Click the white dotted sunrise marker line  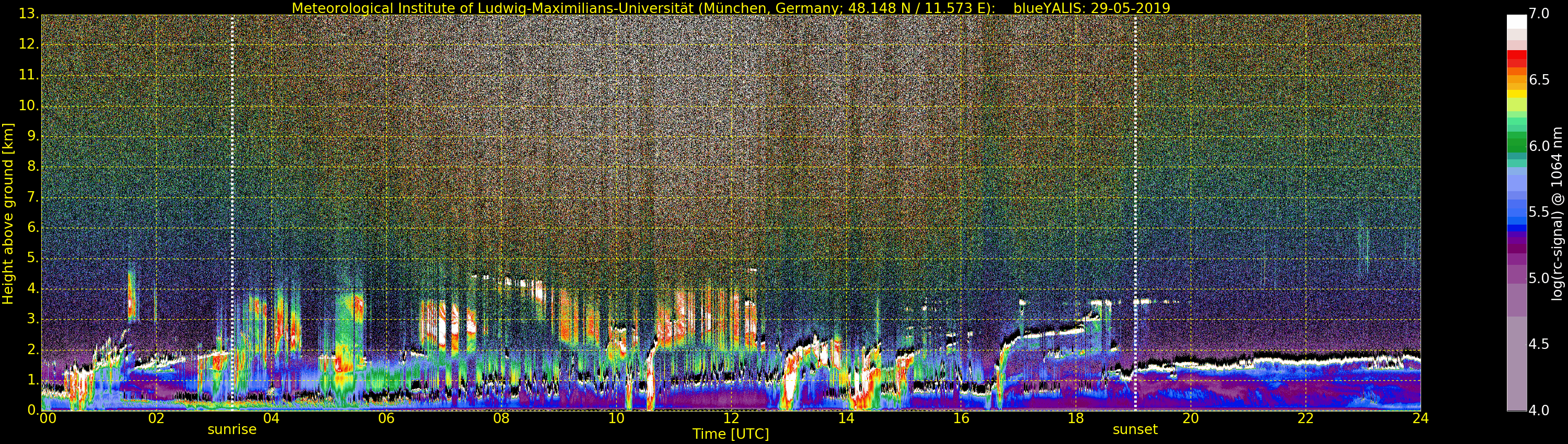(232, 213)
